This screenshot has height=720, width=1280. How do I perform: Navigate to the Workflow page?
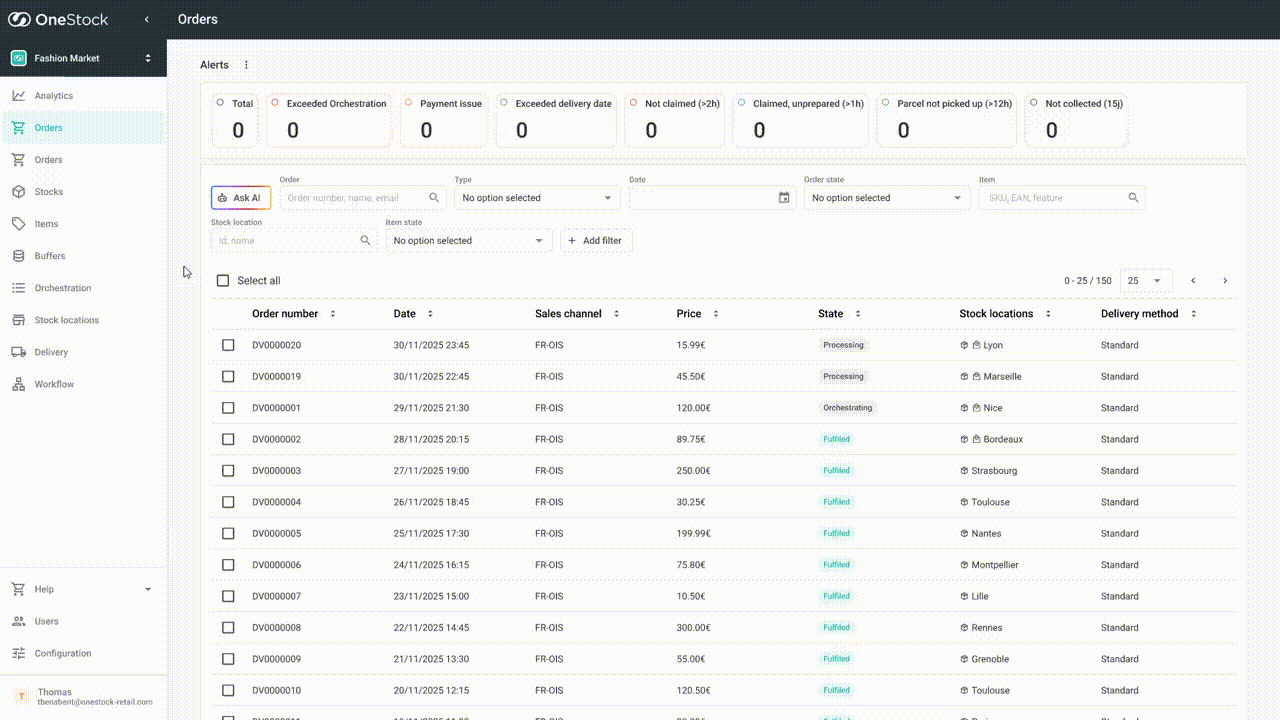tap(53, 383)
